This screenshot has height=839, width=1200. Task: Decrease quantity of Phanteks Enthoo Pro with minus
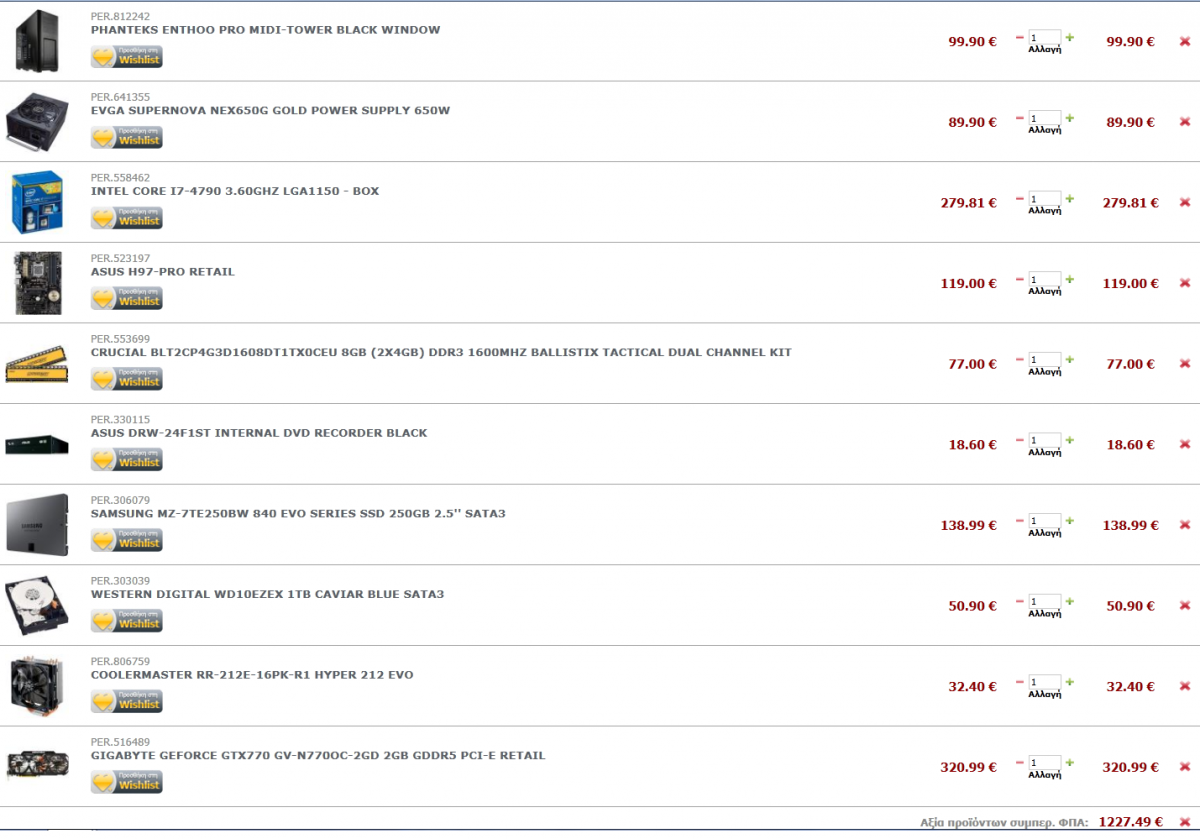[x=1019, y=38]
